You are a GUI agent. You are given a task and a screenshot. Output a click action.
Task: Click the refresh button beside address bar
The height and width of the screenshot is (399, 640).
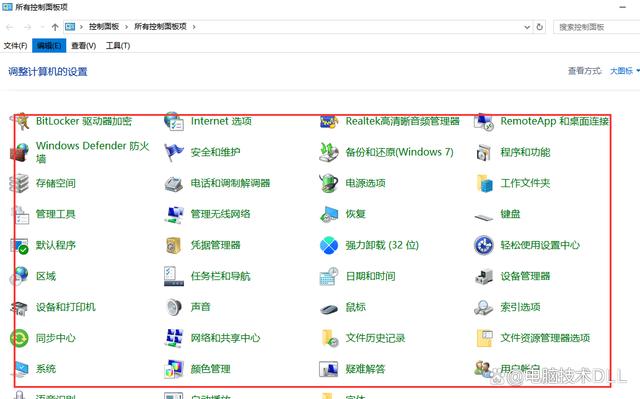pyautogui.click(x=540, y=27)
